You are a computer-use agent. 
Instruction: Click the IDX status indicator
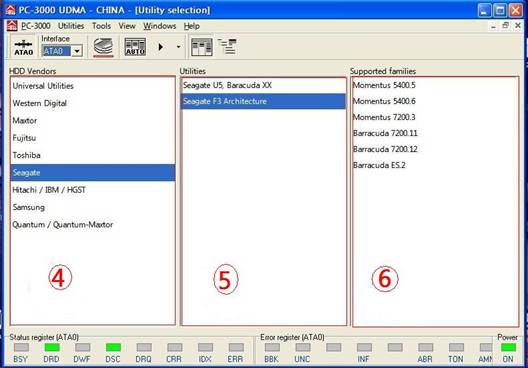click(205, 347)
